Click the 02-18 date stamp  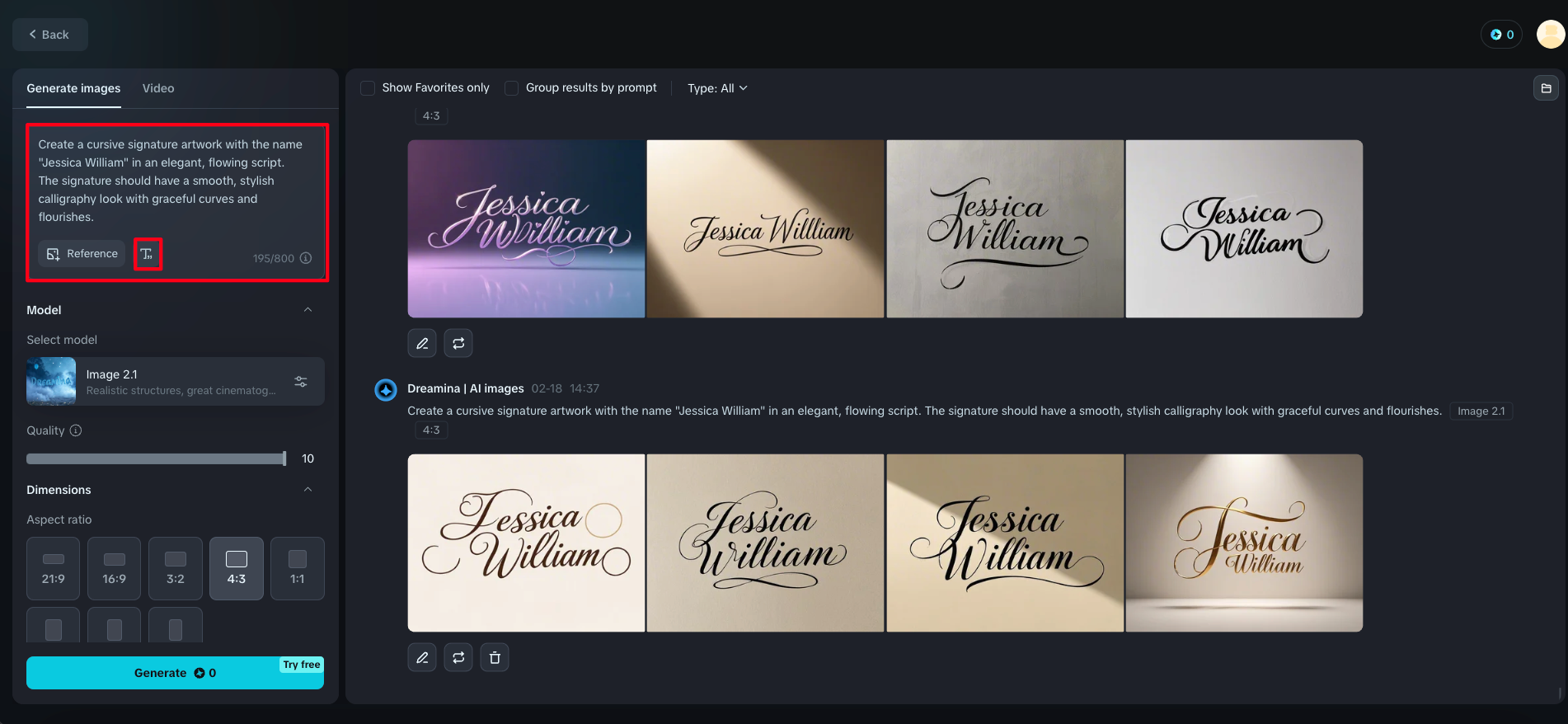click(547, 388)
